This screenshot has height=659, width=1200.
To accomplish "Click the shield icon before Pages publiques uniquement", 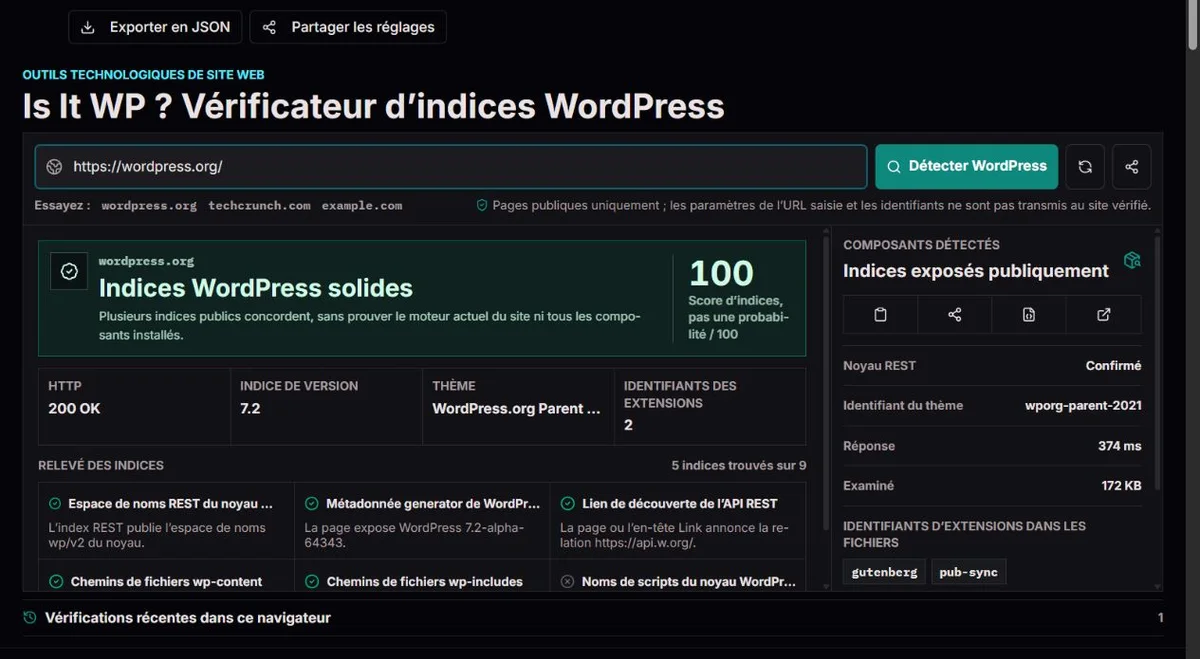I will click(x=482, y=205).
